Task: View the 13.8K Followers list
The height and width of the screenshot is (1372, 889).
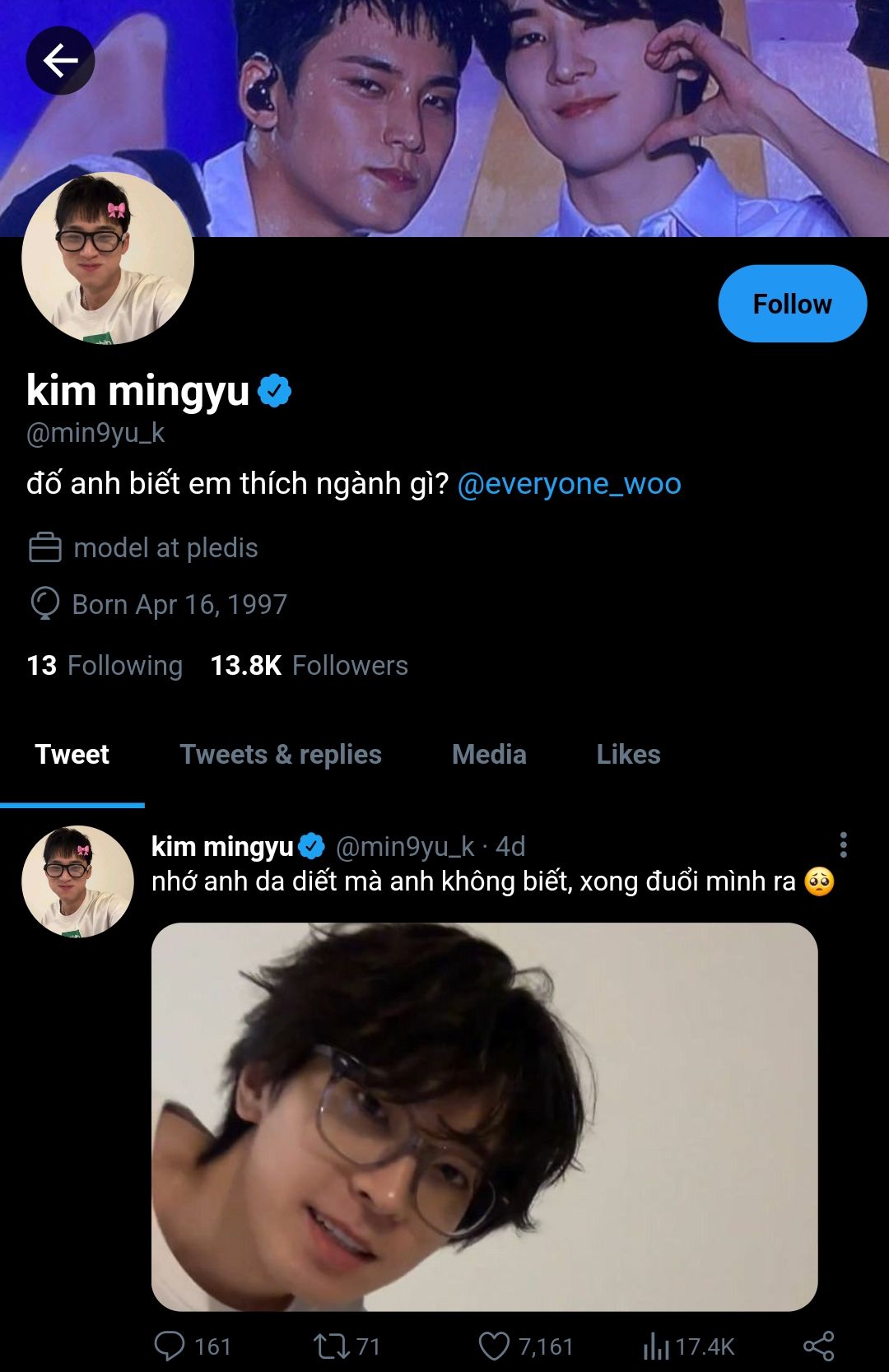Action: (310, 665)
